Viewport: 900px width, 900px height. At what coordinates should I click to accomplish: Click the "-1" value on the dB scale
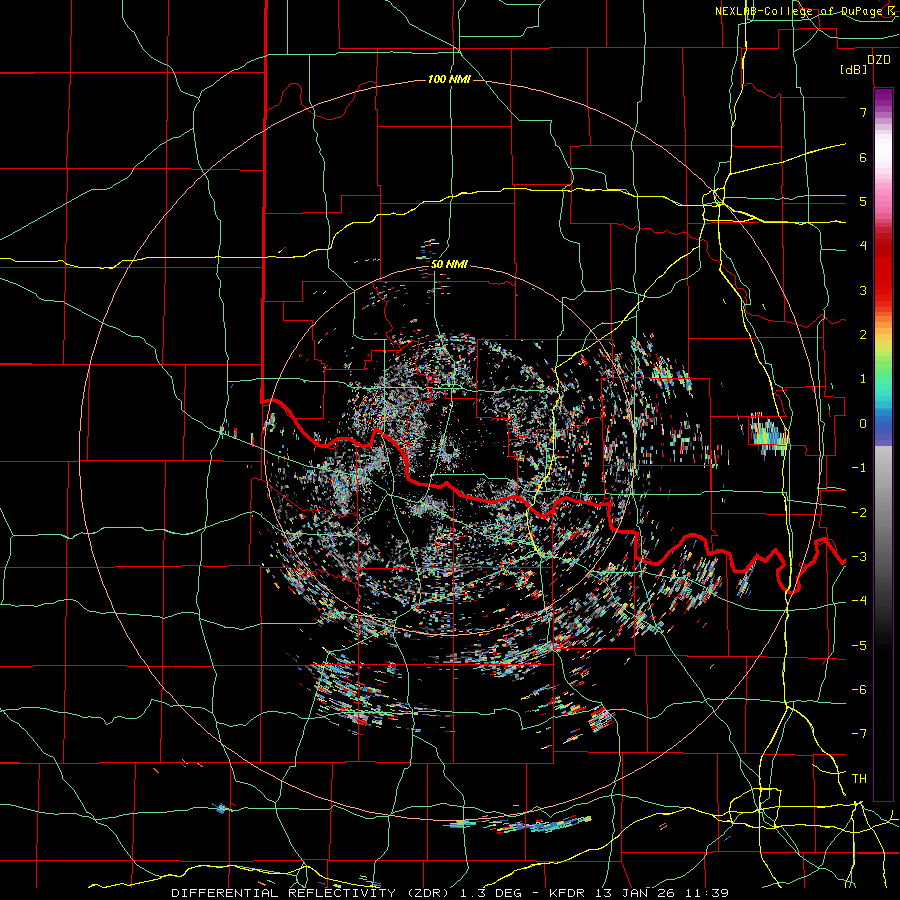pos(859,468)
